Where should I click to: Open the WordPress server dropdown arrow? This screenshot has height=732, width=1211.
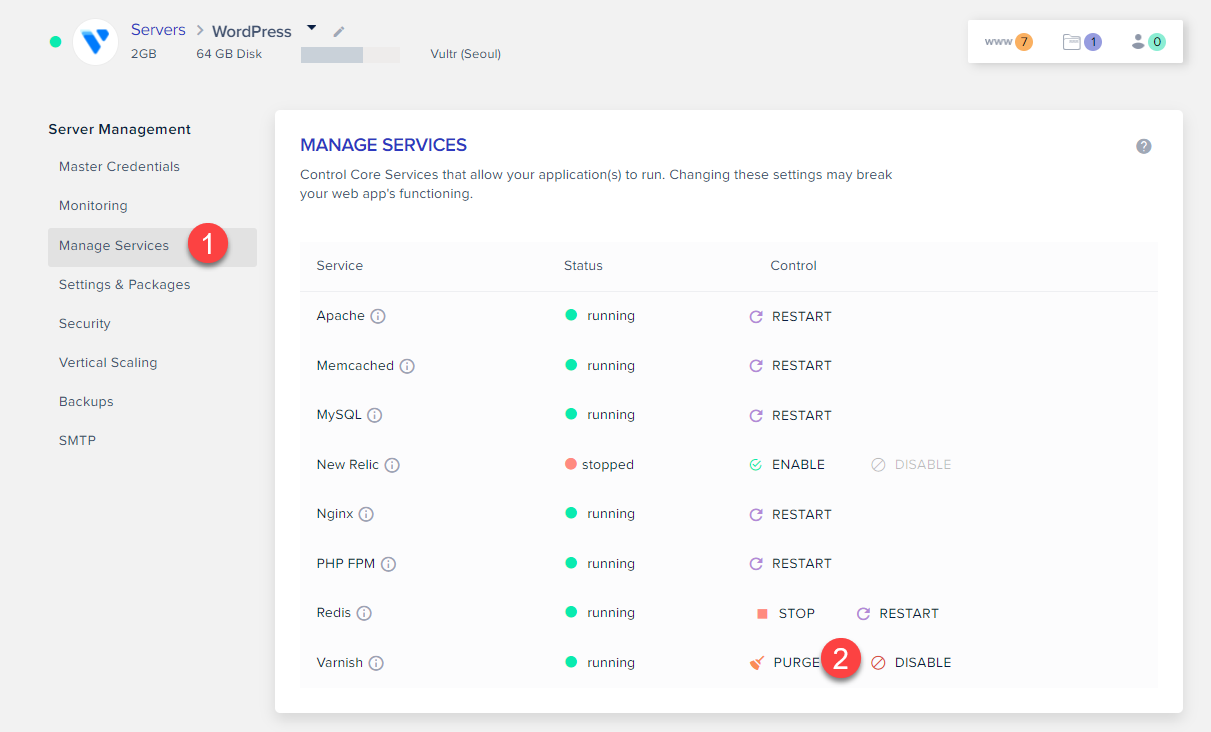point(312,28)
